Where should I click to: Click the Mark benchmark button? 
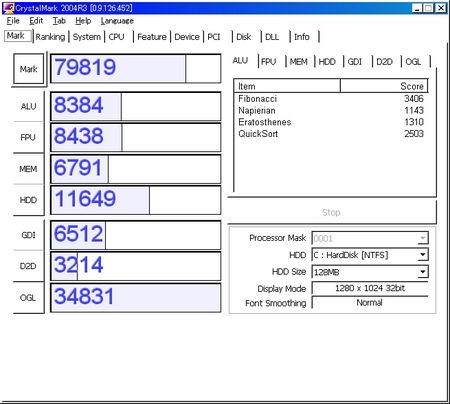(x=29, y=69)
